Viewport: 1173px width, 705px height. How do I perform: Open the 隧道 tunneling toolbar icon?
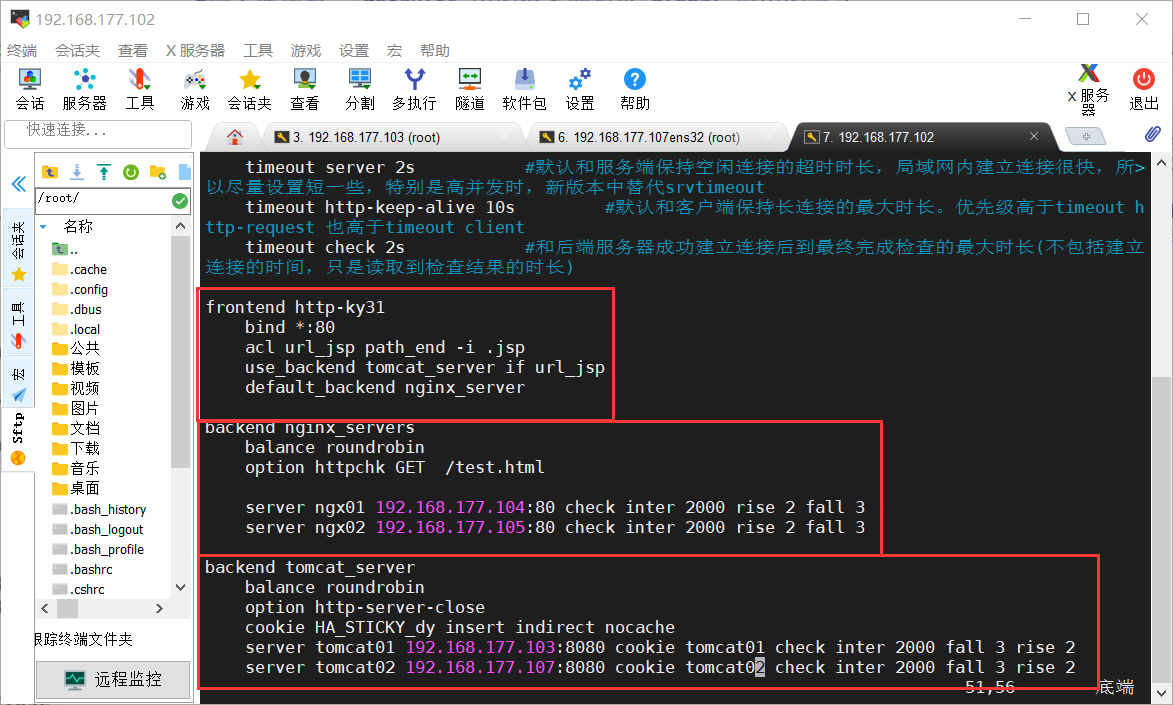tap(470, 89)
